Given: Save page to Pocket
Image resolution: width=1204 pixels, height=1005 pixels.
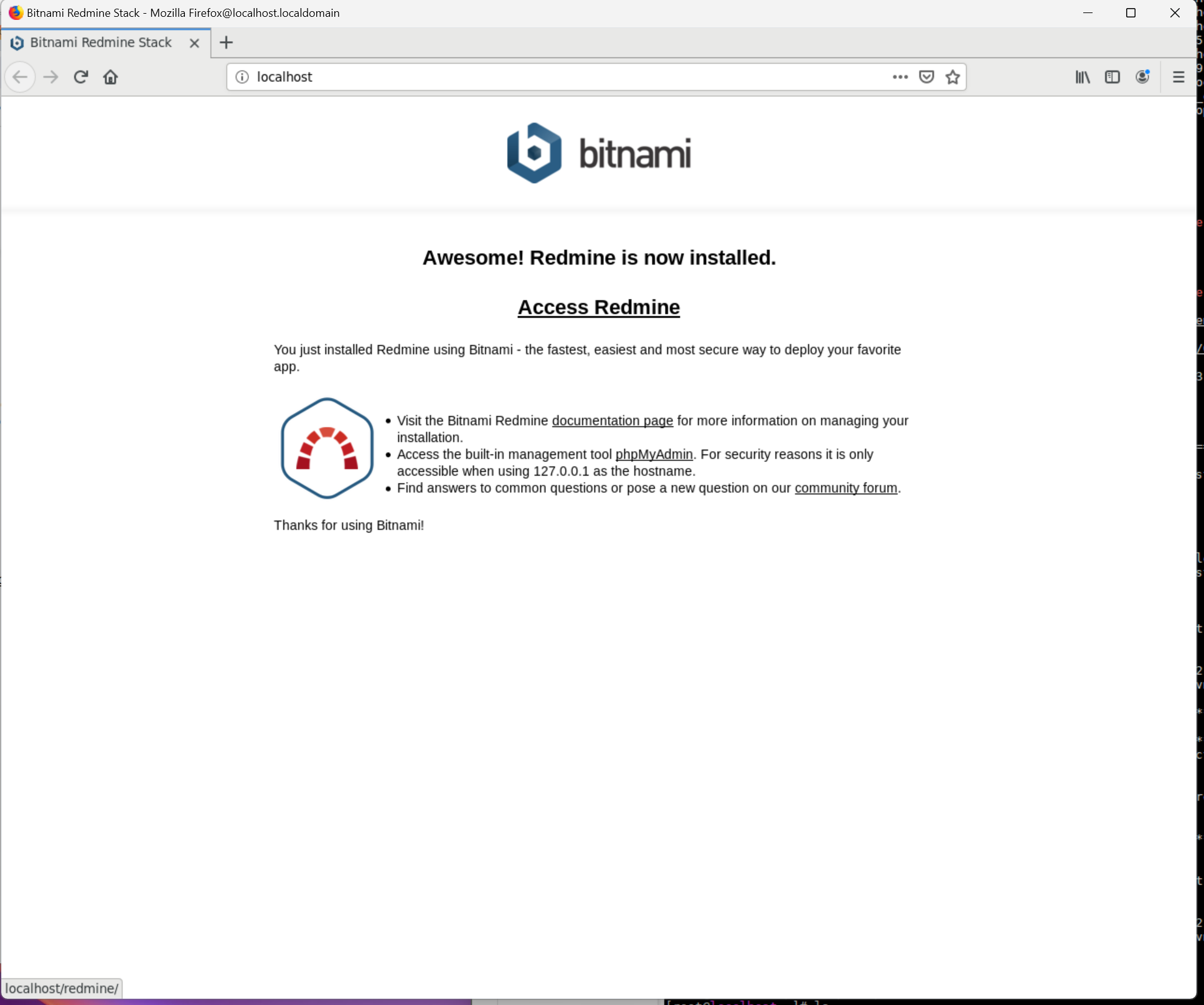Looking at the screenshot, I should 926,77.
